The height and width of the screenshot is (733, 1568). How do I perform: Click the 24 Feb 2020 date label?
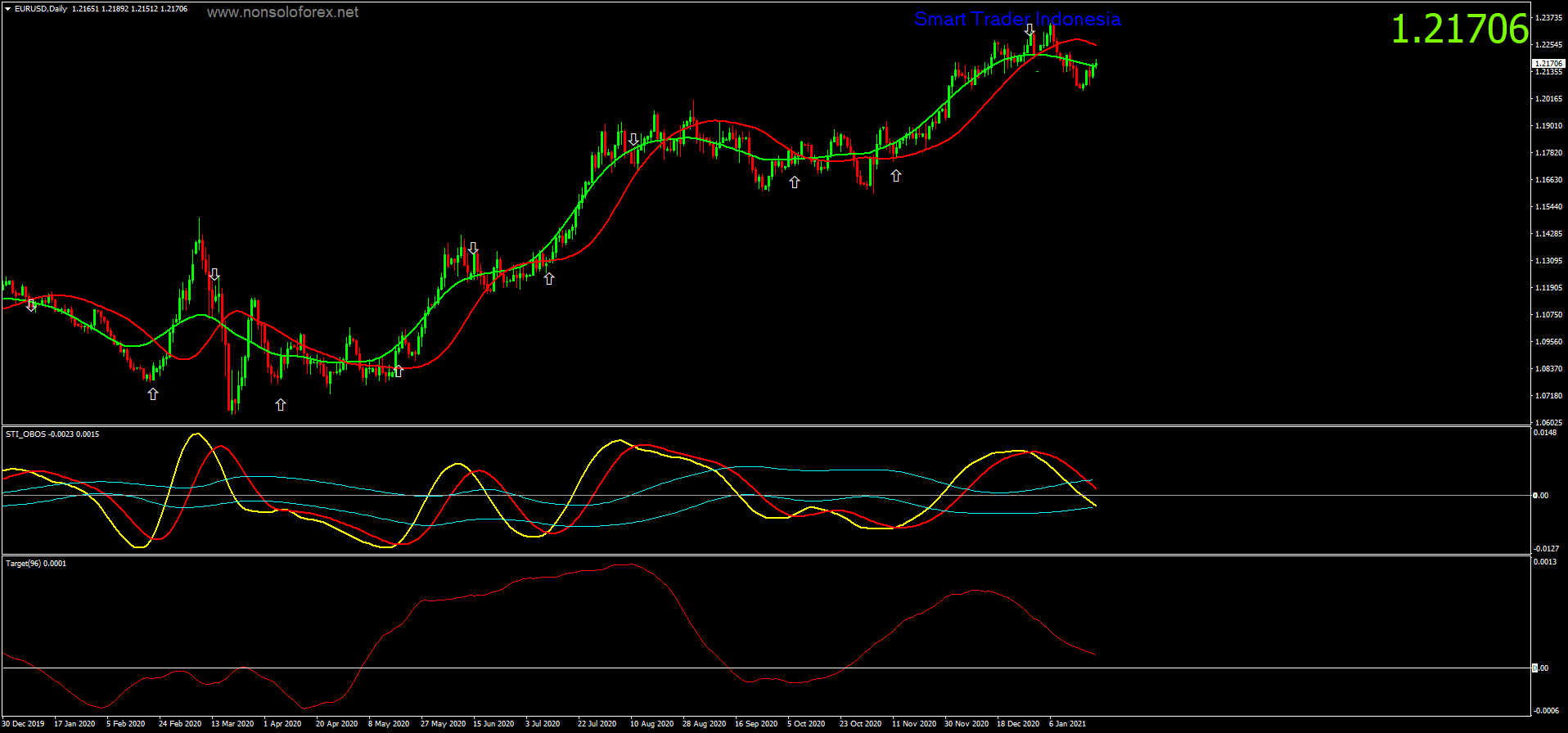pyautogui.click(x=180, y=724)
